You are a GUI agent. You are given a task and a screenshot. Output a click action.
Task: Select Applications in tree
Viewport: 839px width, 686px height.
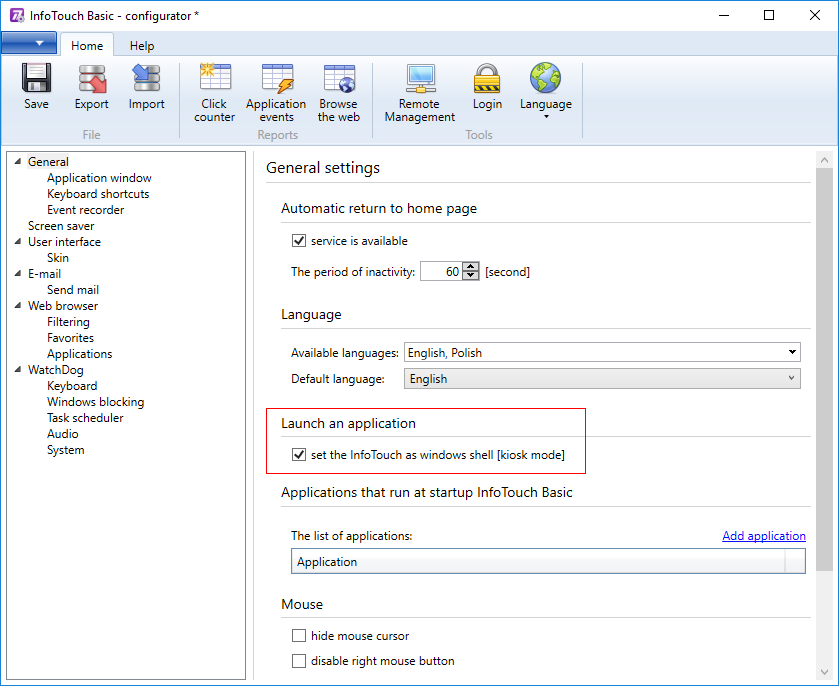pos(79,354)
